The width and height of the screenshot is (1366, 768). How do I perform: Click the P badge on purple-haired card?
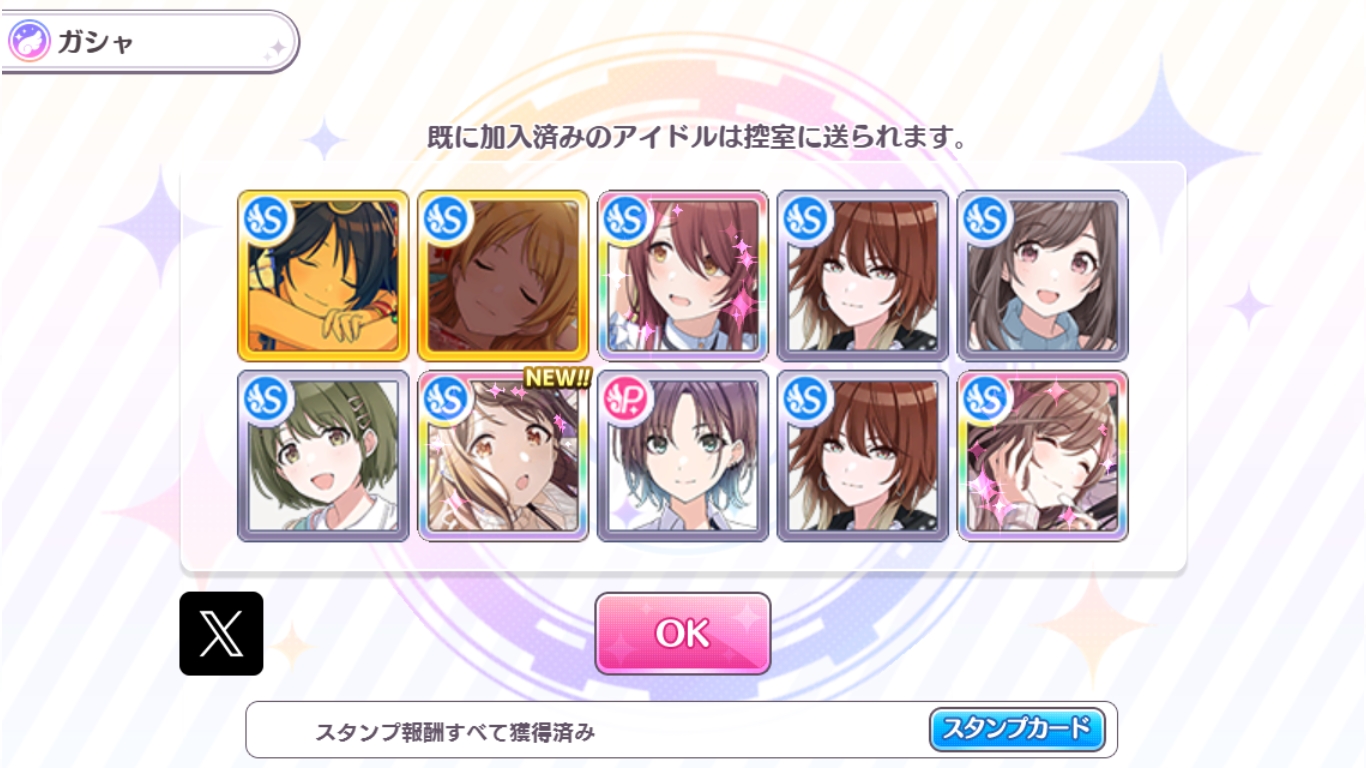point(626,399)
